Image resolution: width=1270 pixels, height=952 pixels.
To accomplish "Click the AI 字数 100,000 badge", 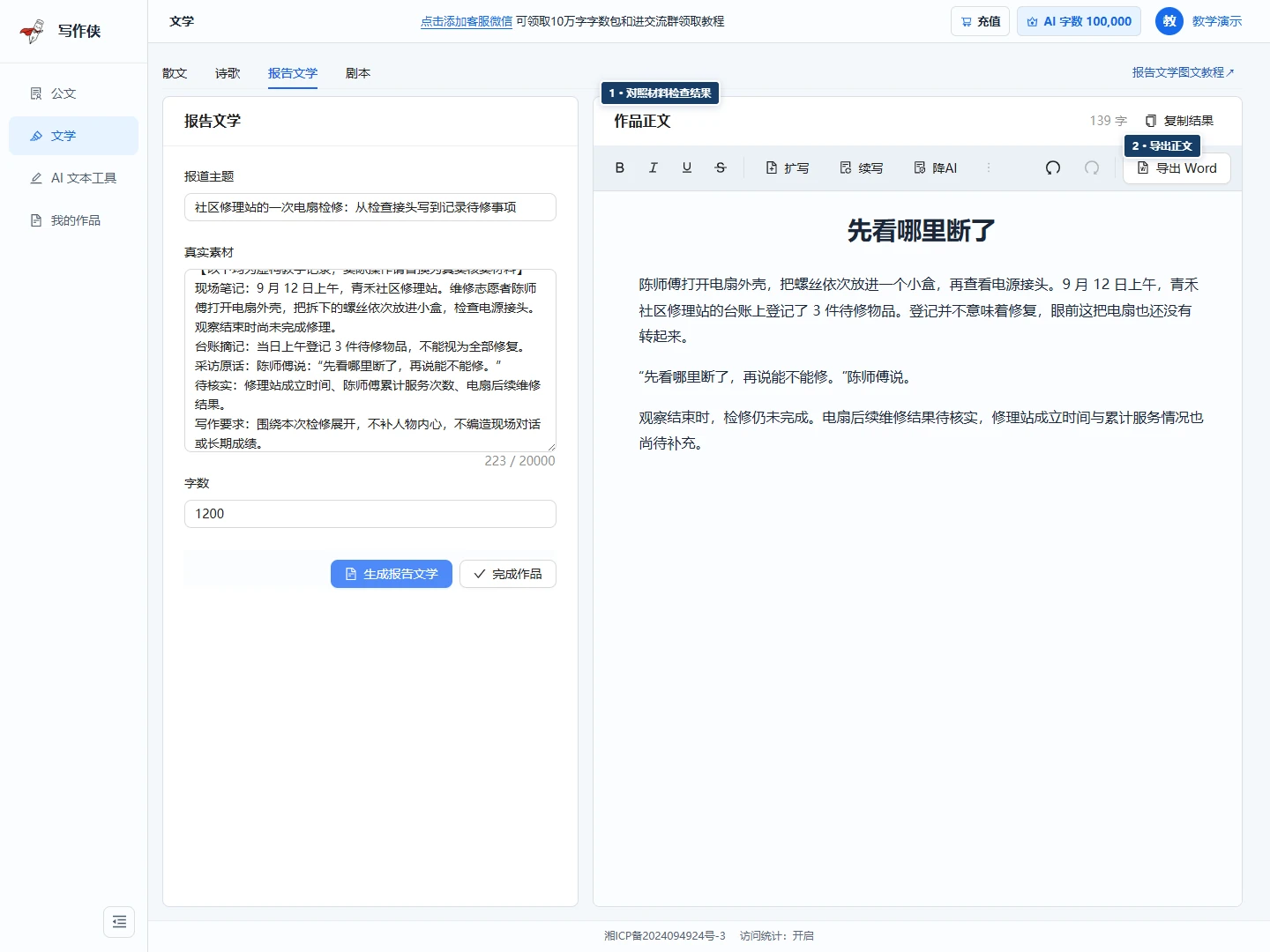I will click(1079, 21).
